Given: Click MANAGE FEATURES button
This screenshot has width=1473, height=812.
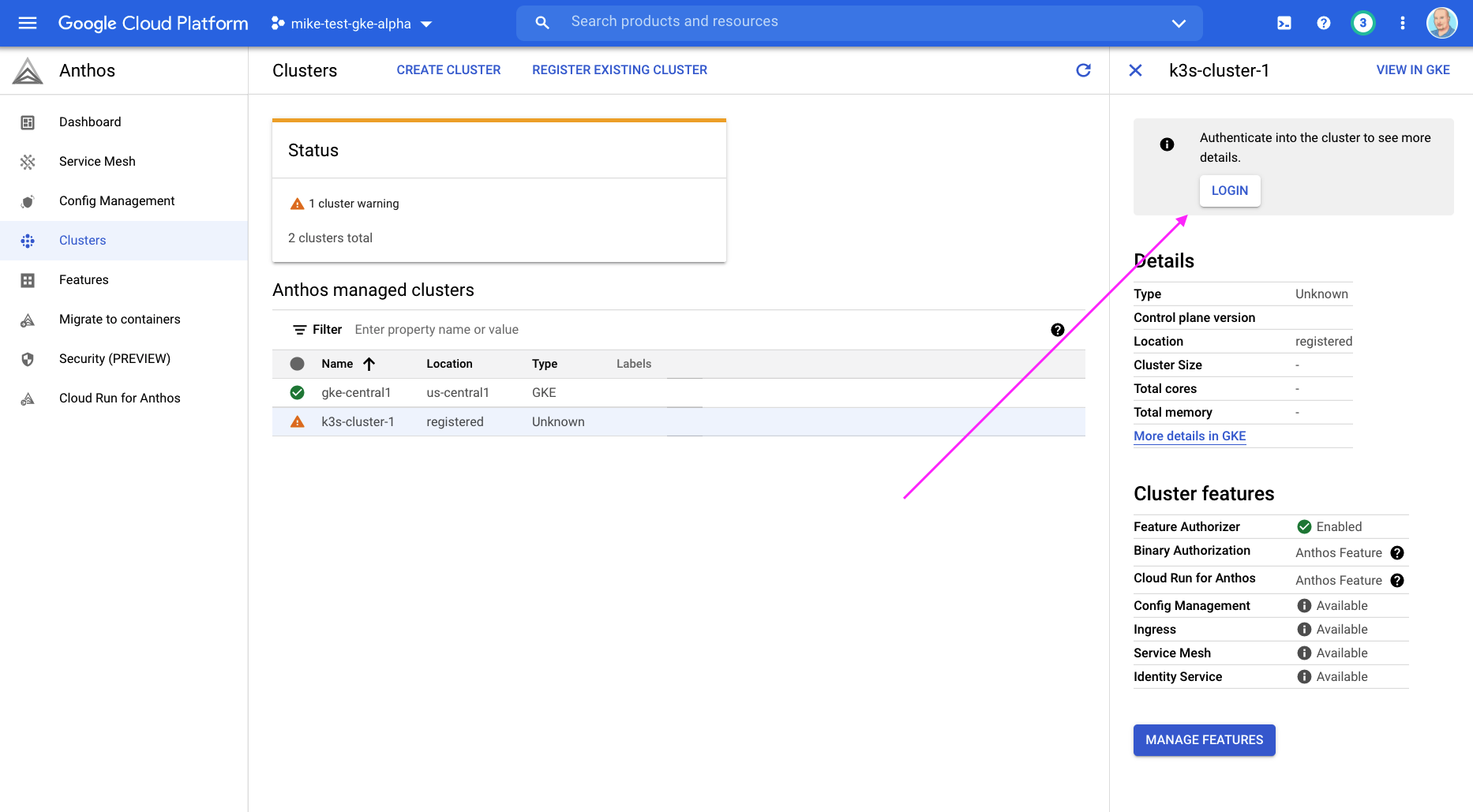Looking at the screenshot, I should (1205, 740).
